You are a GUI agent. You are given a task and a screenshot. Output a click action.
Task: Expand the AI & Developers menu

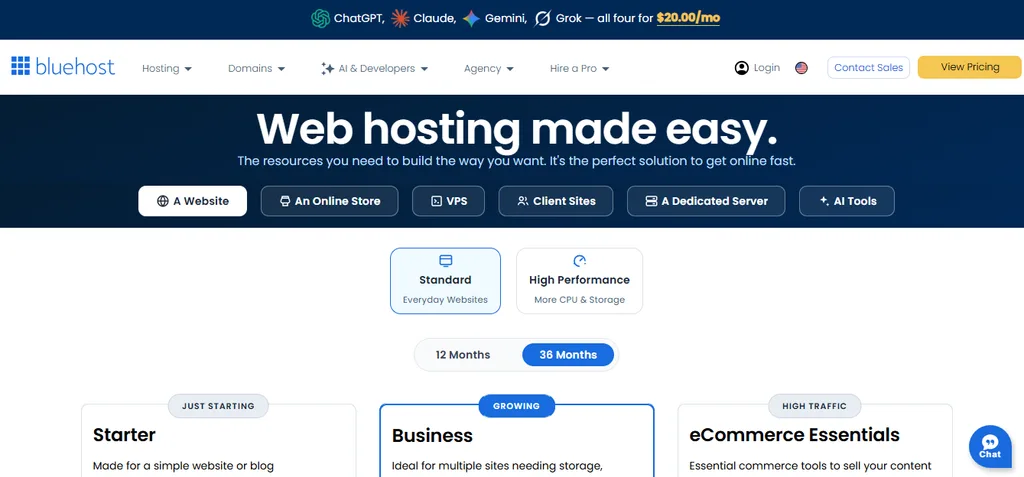(374, 69)
